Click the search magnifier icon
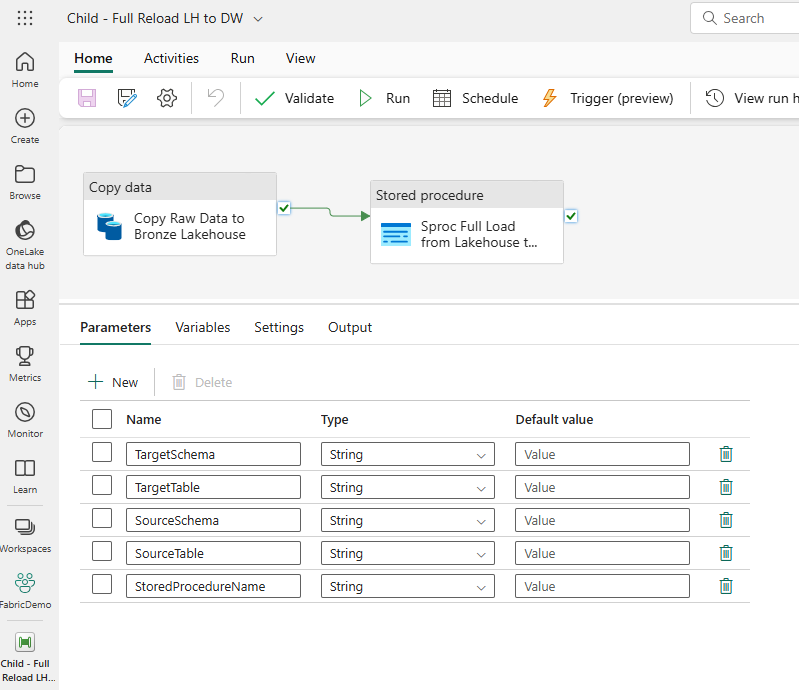Viewport: 799px width, 690px height. [x=709, y=18]
